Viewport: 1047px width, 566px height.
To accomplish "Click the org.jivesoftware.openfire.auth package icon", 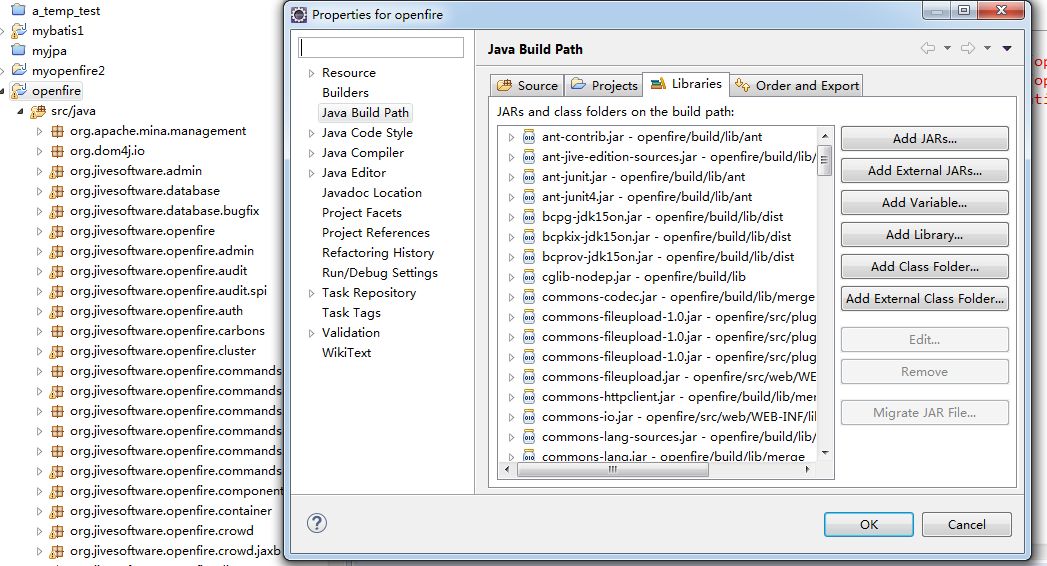I will point(57,311).
